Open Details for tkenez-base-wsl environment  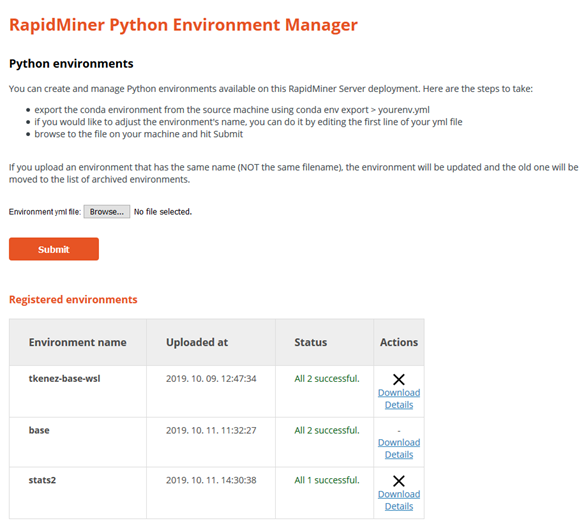399,405
